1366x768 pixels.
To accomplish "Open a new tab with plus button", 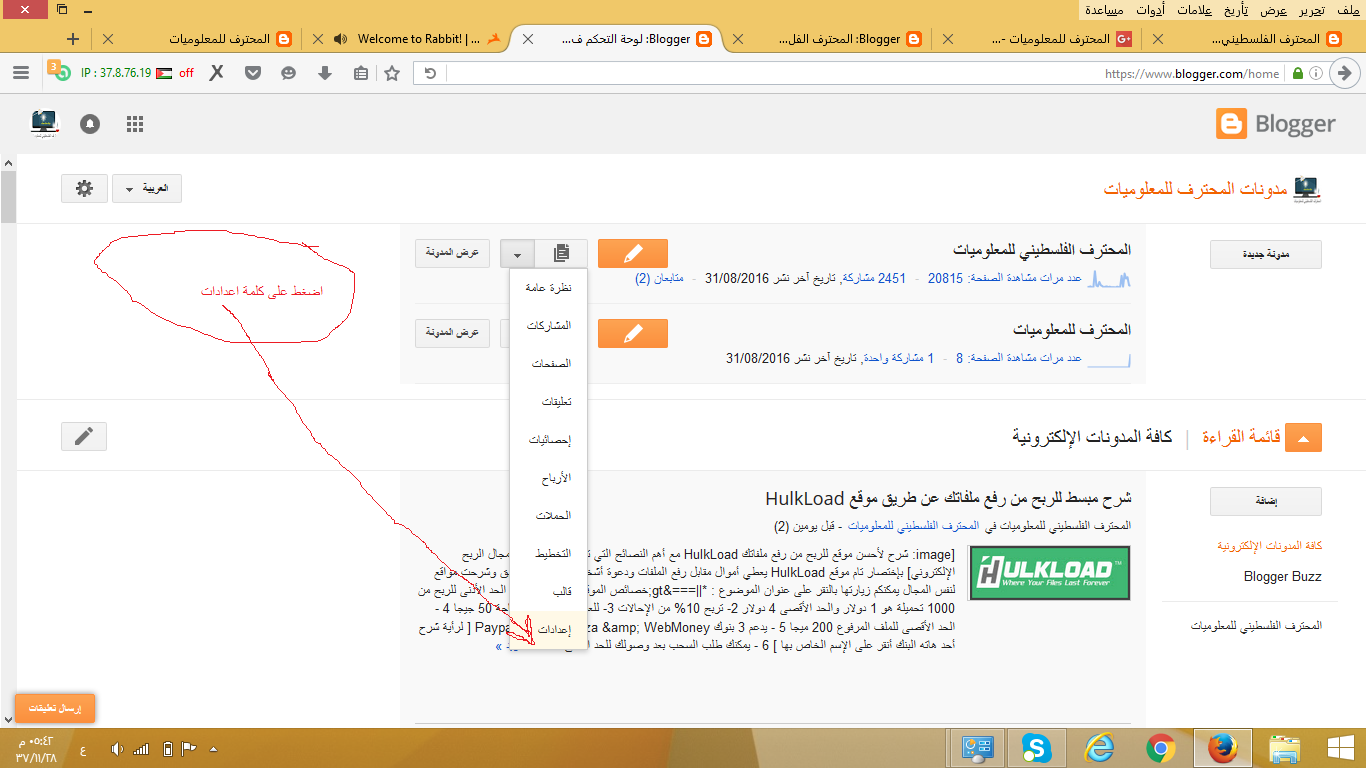I will 72,39.
